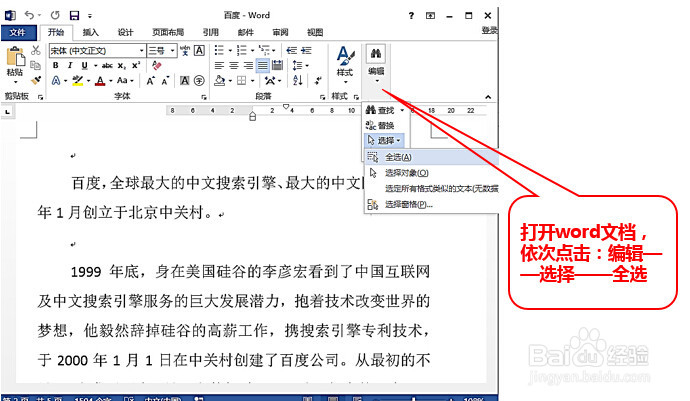Center align the text
The image size is (690, 401).
point(234,66)
